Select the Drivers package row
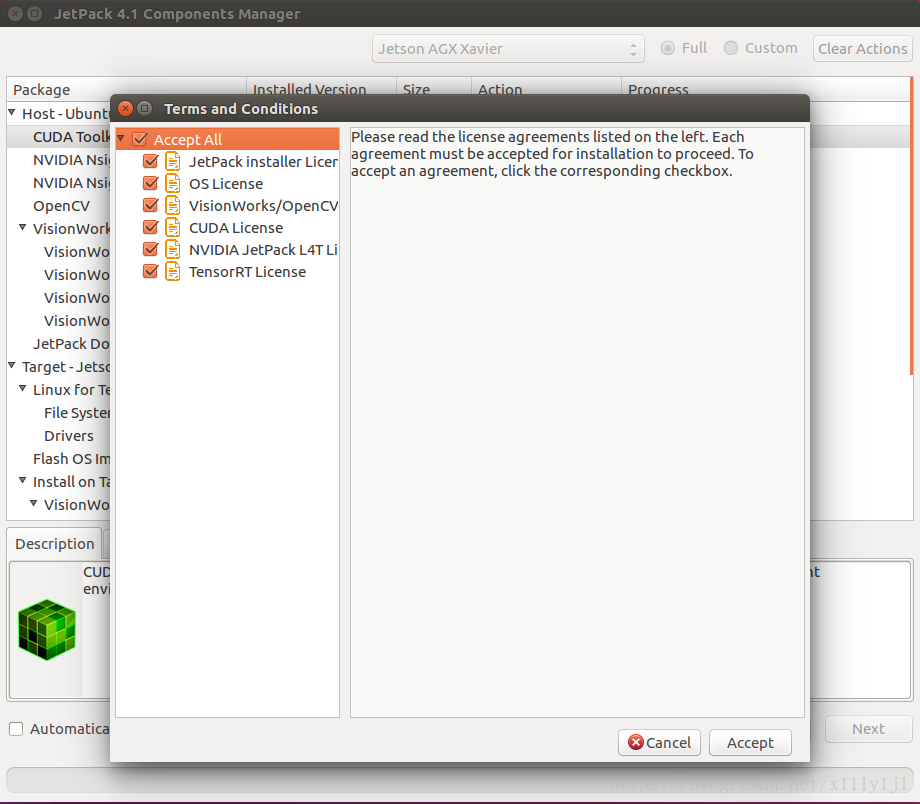The width and height of the screenshot is (920, 804). 69,436
